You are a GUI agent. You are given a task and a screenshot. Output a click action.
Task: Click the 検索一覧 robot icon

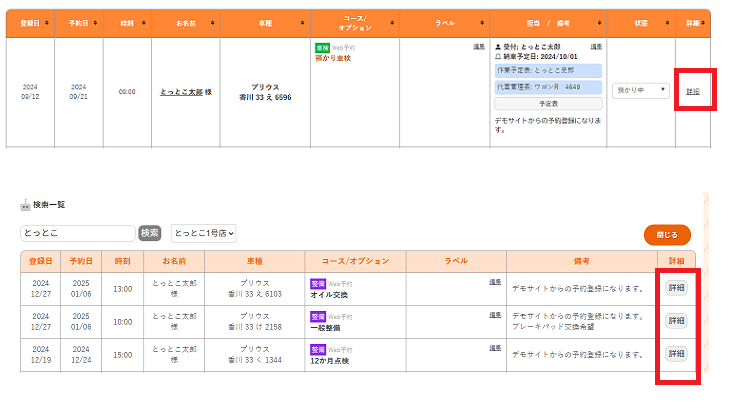click(x=25, y=205)
